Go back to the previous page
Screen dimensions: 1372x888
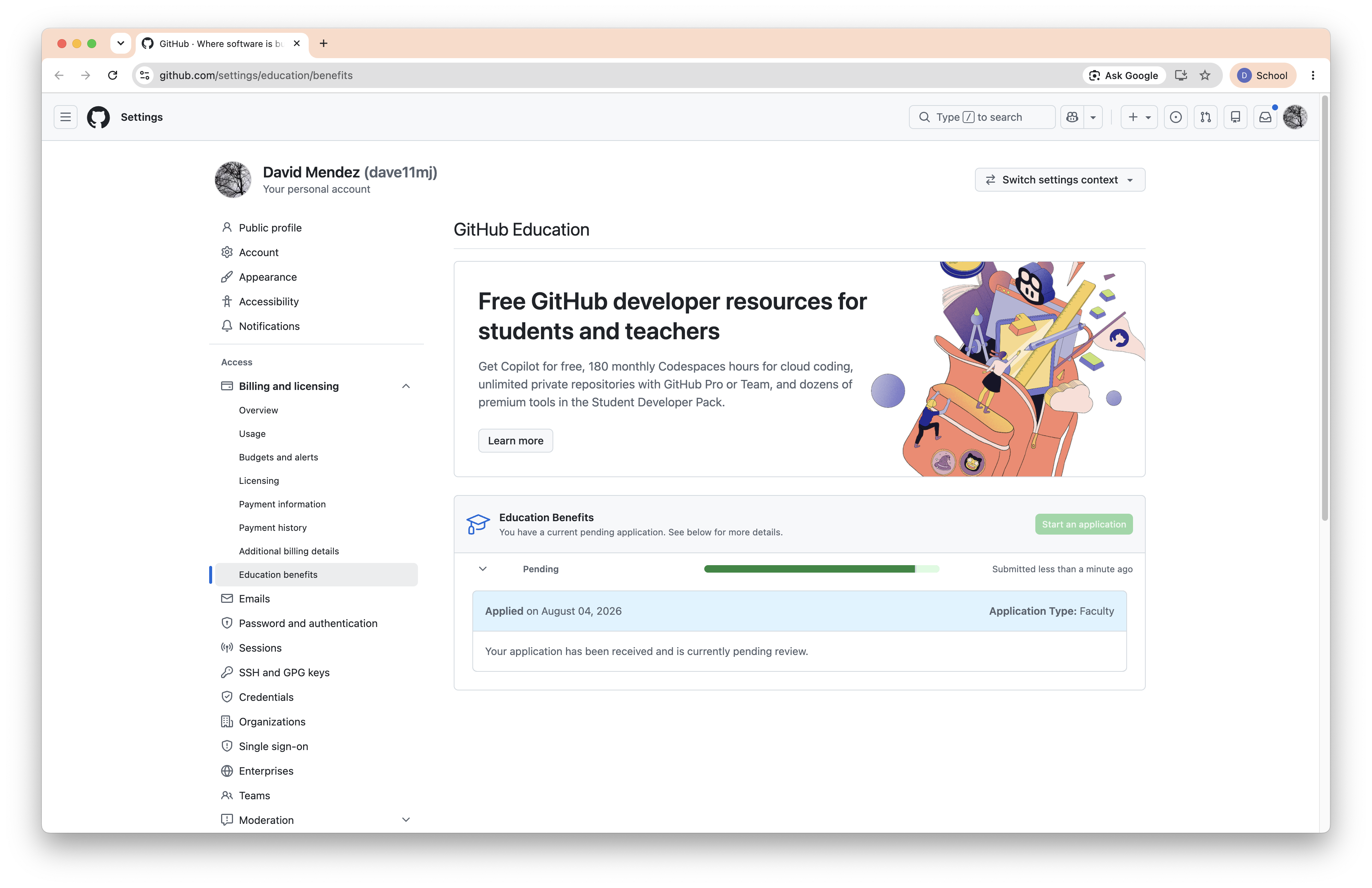pyautogui.click(x=59, y=75)
